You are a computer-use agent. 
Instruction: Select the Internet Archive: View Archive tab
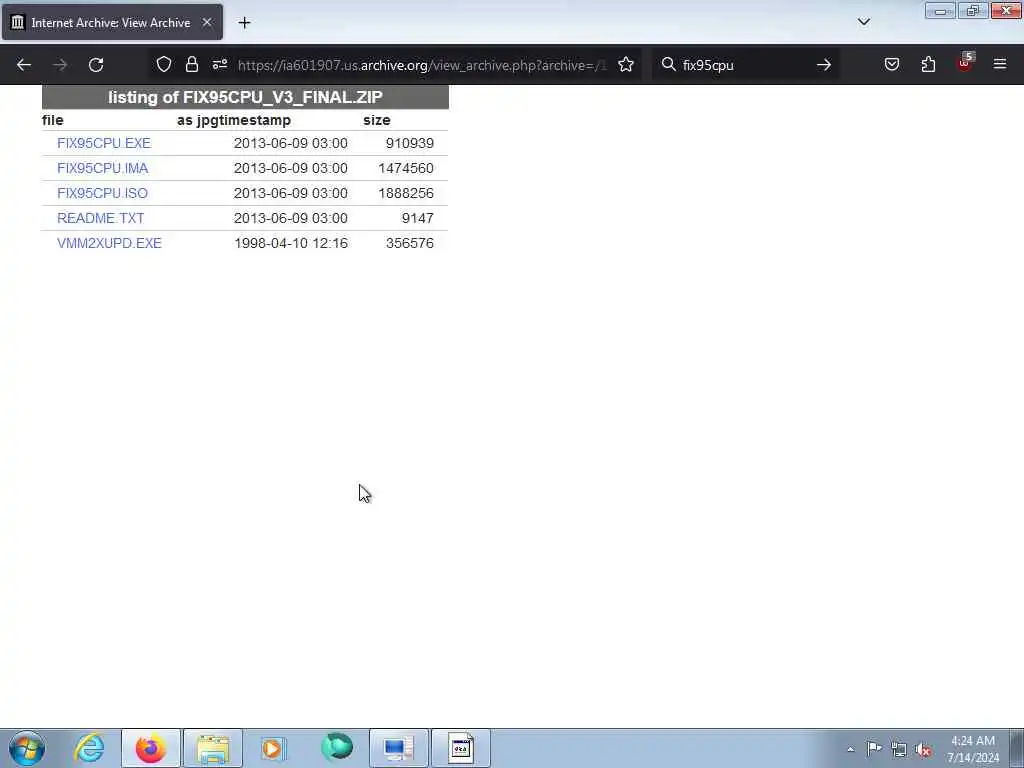pos(112,22)
